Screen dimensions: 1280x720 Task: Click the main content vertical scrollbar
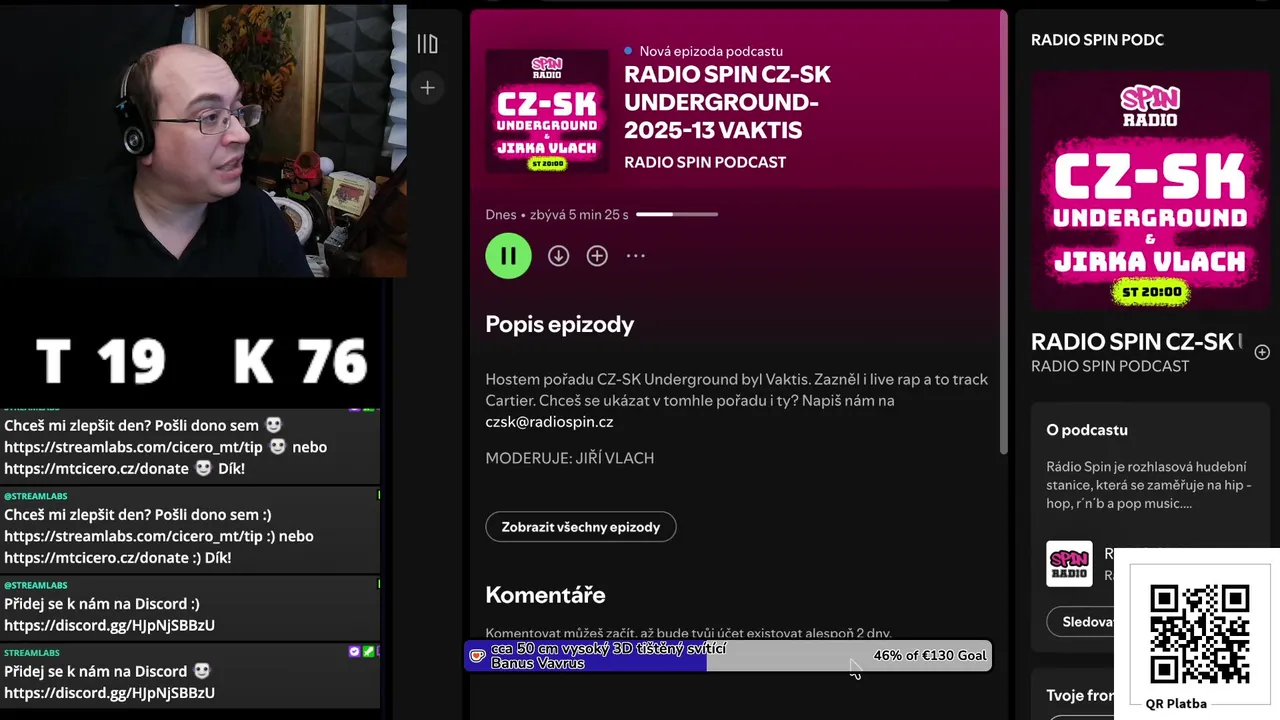pyautogui.click(x=1004, y=232)
